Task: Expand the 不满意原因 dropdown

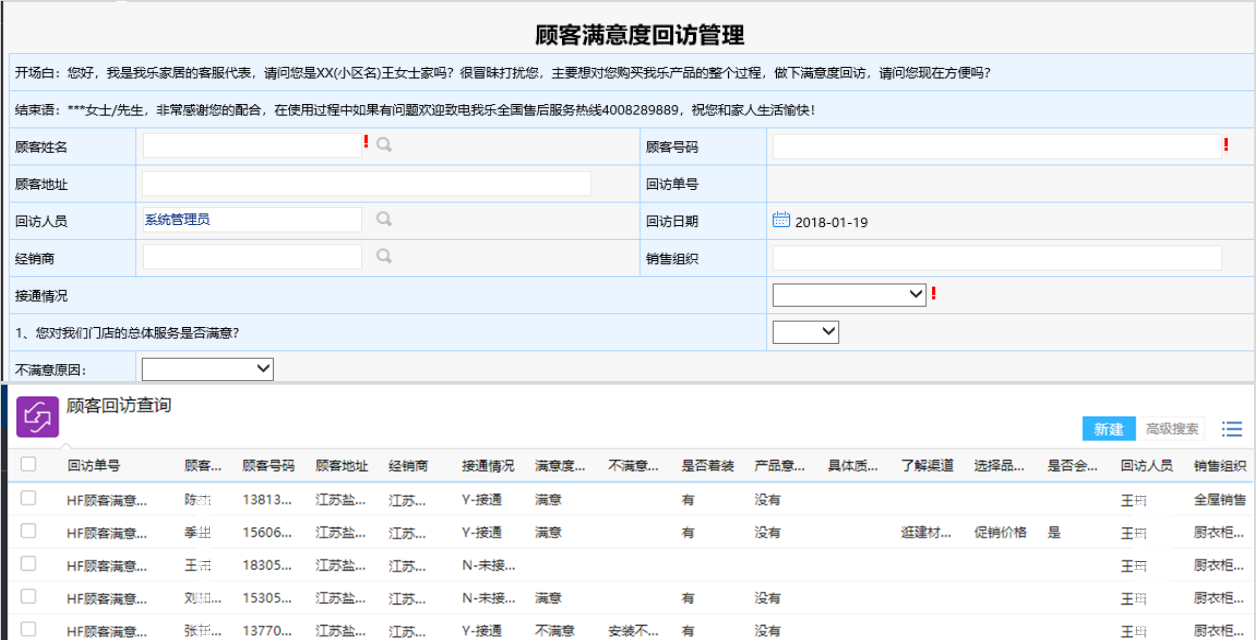Action: click(x=207, y=369)
